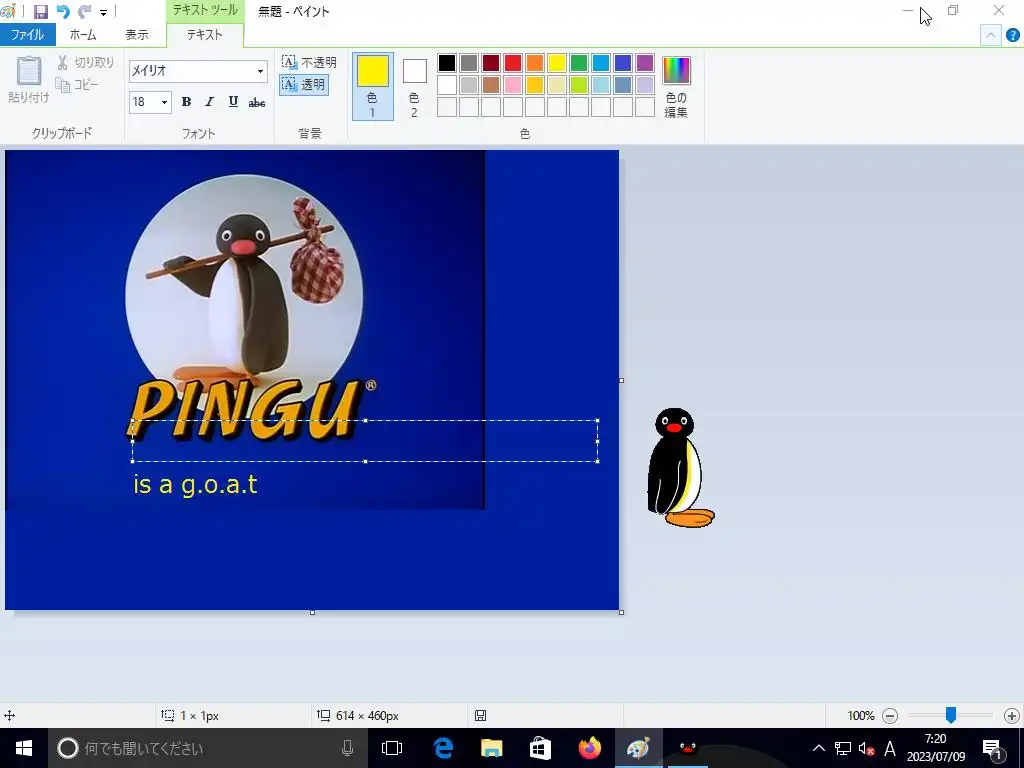
Task: Click the zoom out minus button
Action: (889, 716)
